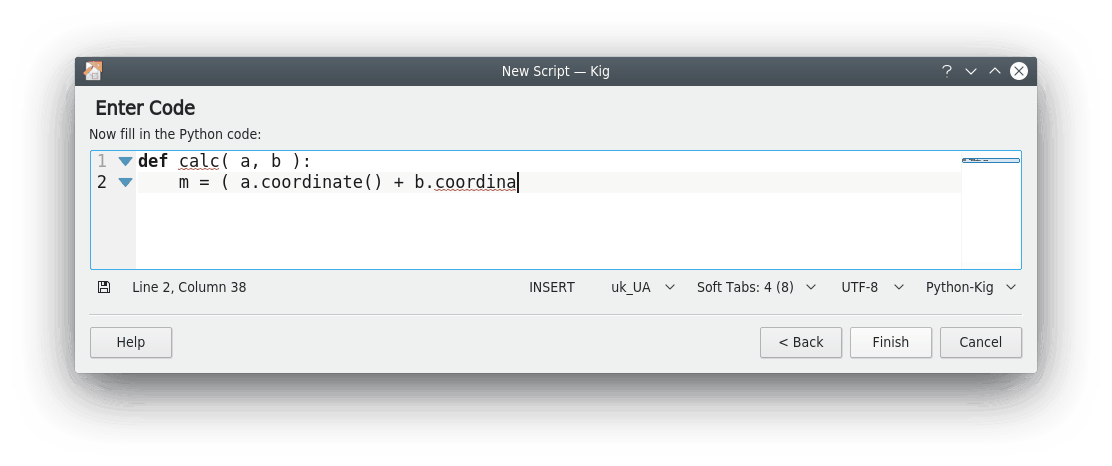Viewport: 1112px width, 466px height.
Task: Cancel the New Script wizard
Action: [980, 342]
